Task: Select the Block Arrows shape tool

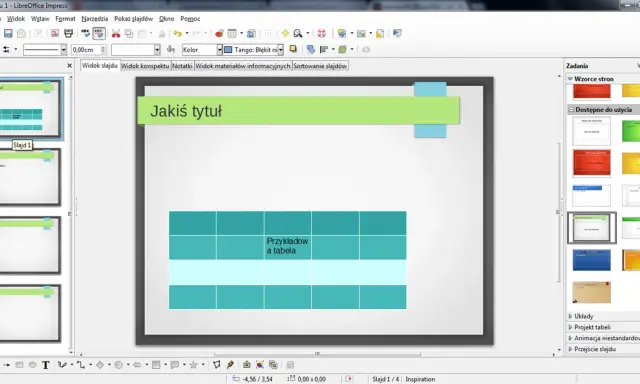Action: pyautogui.click(x=137, y=365)
